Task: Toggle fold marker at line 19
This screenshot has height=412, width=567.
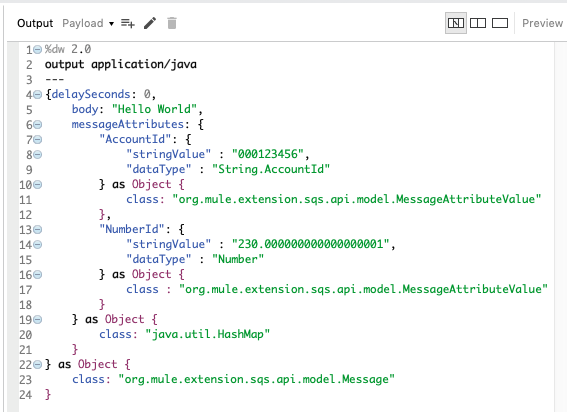Action: click(38, 320)
